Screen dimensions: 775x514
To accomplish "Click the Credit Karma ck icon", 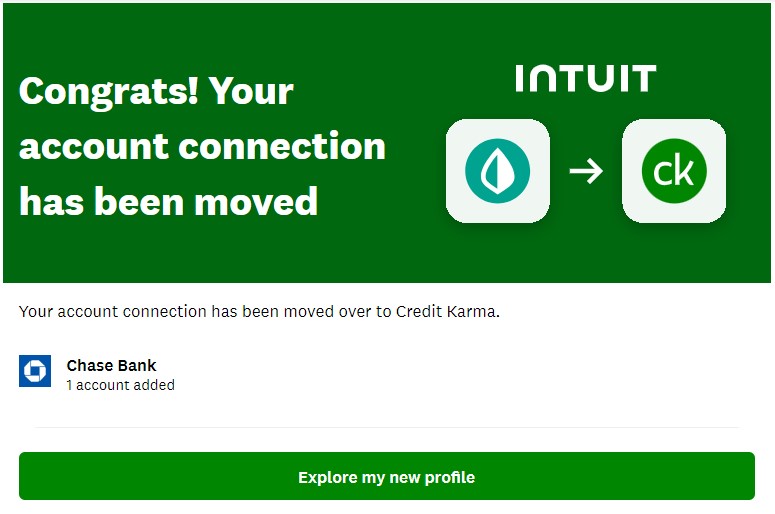I will [674, 171].
